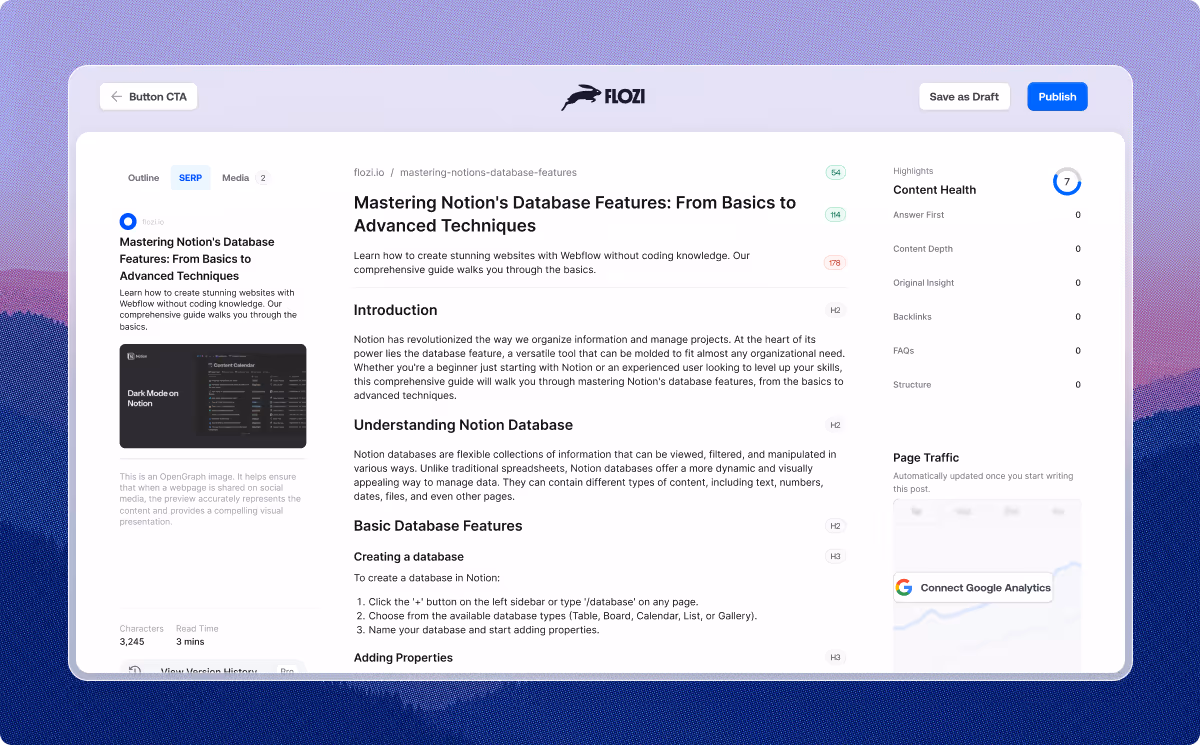Image resolution: width=1200 pixels, height=745 pixels.
Task: Click the Pro badge on Version History
Action: tap(287, 672)
